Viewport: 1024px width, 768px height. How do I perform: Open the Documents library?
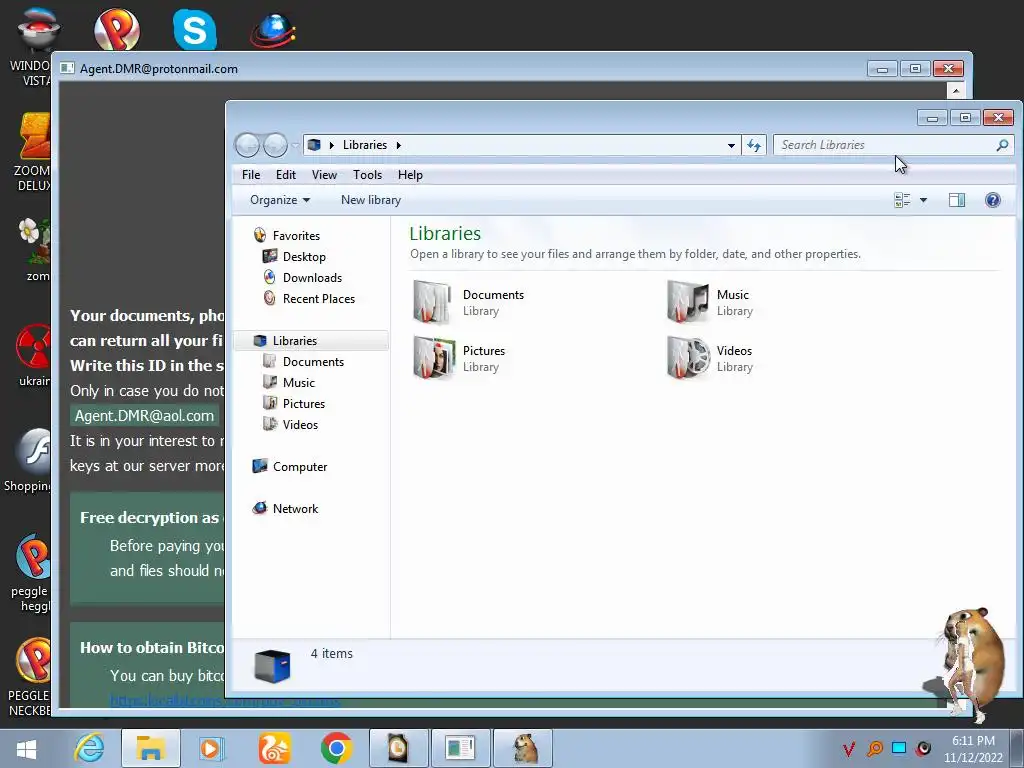pos(470,302)
